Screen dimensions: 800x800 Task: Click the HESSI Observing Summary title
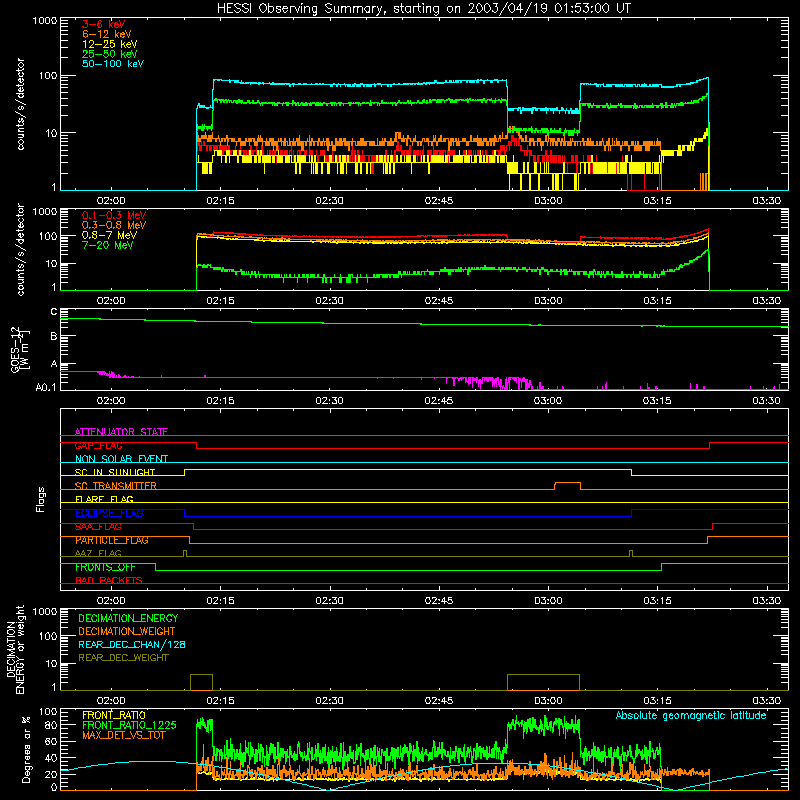tap(424, 9)
